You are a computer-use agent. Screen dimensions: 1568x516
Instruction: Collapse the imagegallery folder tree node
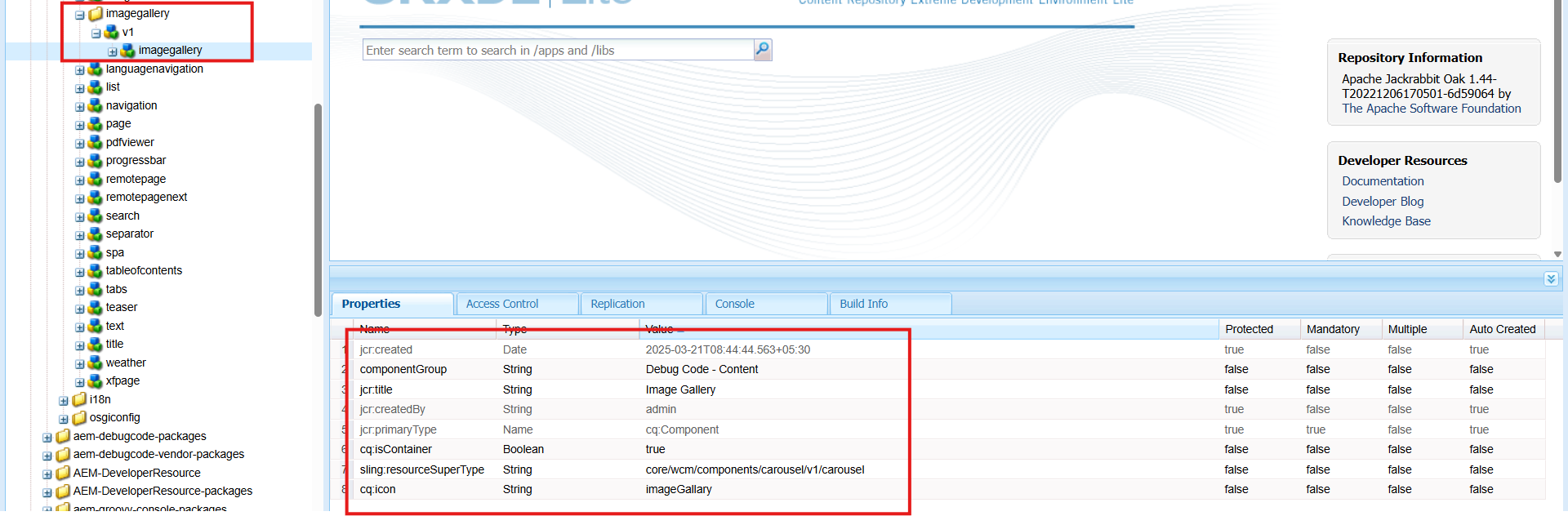80,15
